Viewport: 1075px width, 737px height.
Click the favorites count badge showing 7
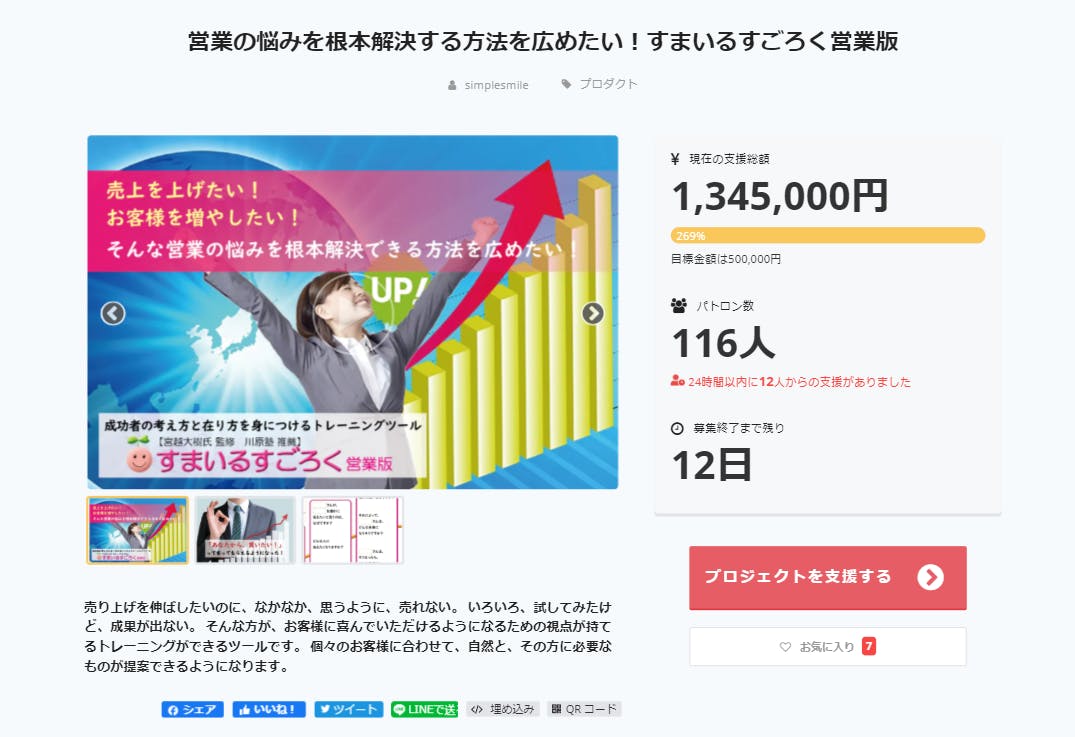tap(869, 646)
